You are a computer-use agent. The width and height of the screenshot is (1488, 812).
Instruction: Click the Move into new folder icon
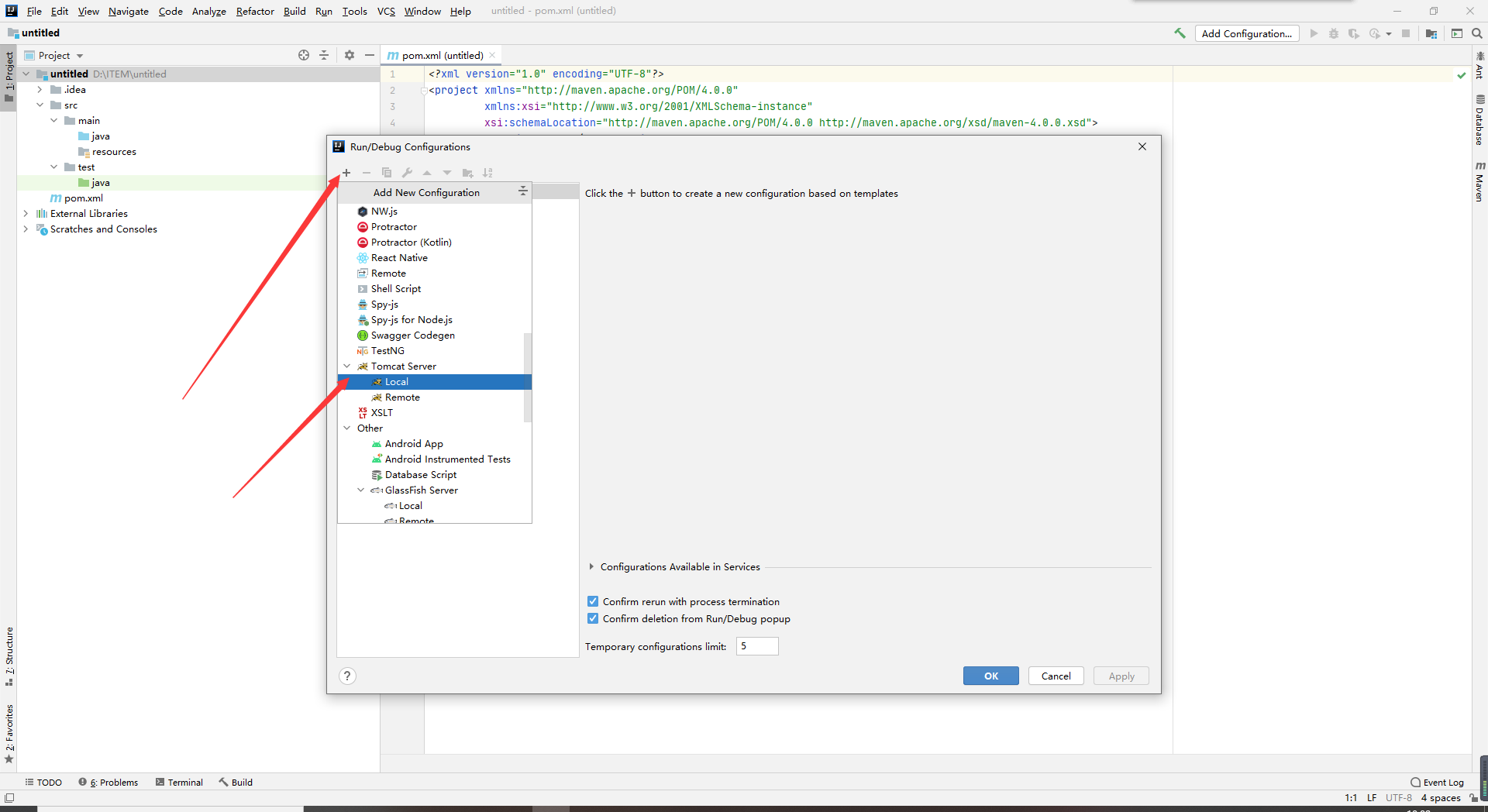click(467, 173)
